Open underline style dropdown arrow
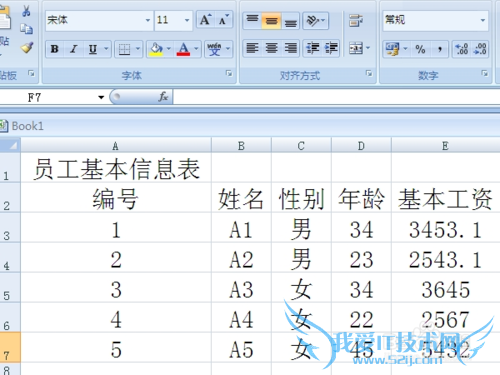The height and width of the screenshot is (375, 500). click(x=106, y=49)
